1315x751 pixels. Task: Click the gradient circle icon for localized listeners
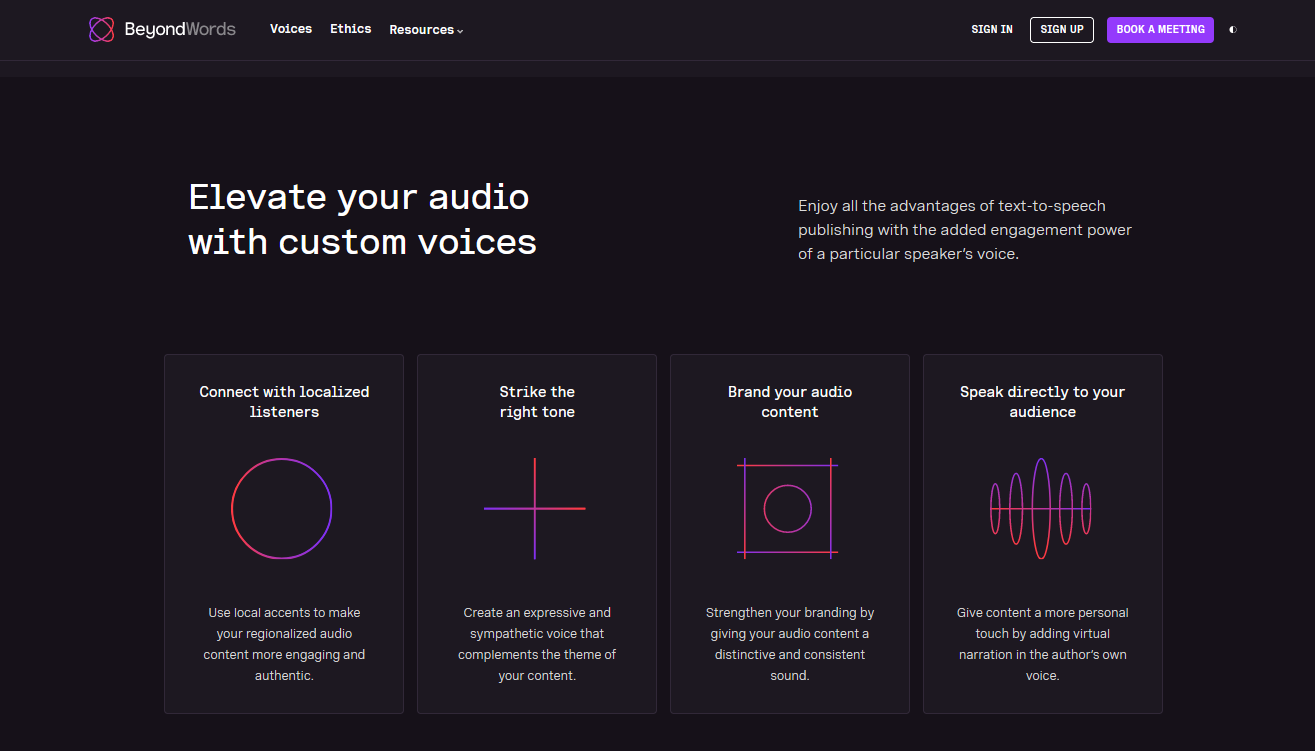pos(281,509)
